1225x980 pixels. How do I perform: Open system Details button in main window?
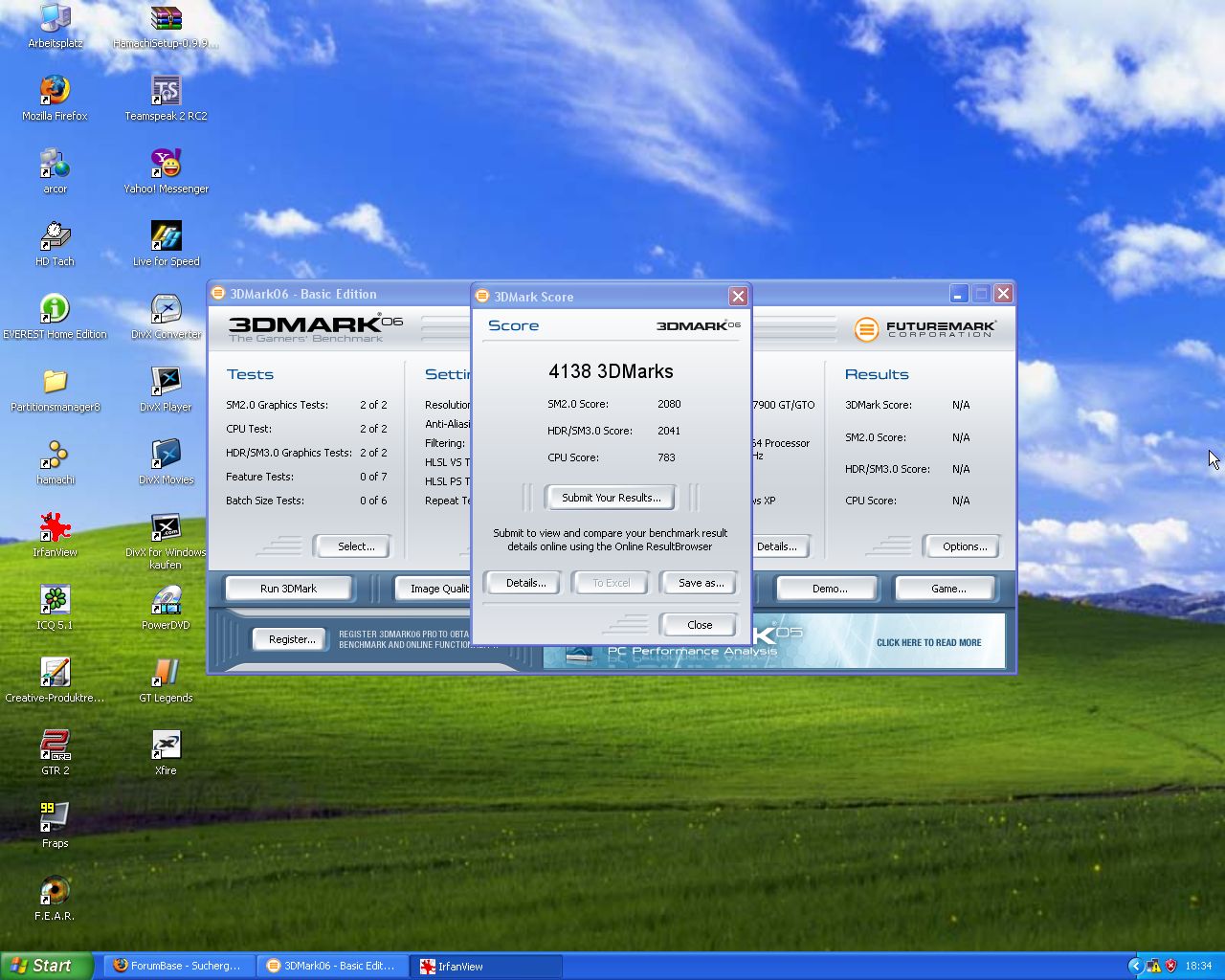[x=780, y=546]
